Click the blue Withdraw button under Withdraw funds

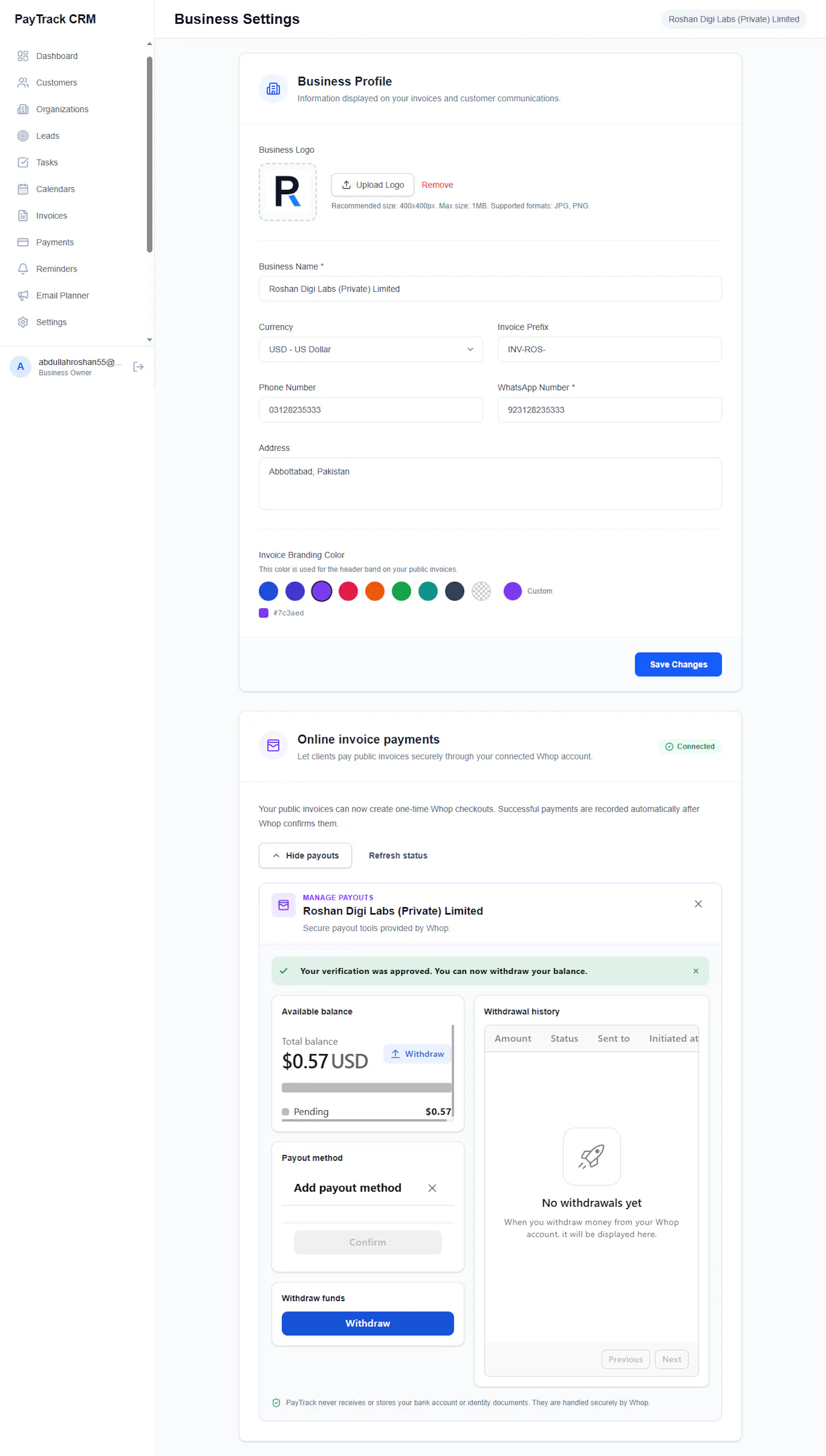tap(368, 1323)
